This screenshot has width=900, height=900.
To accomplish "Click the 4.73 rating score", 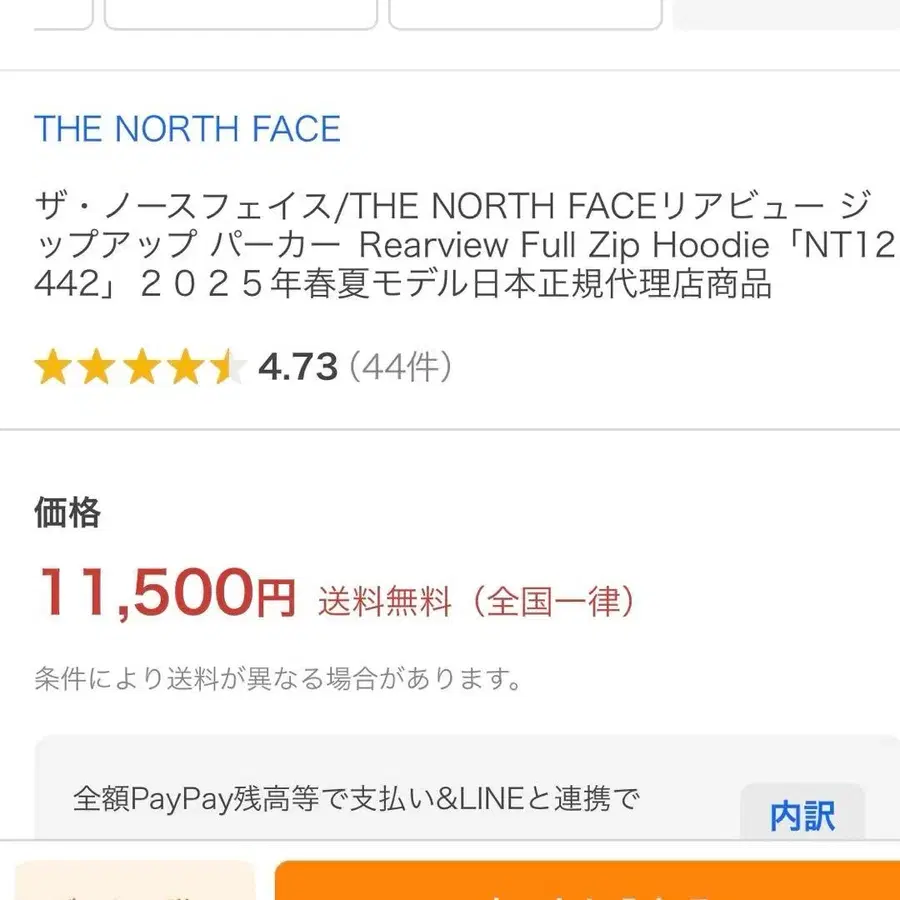I will pos(298,366).
